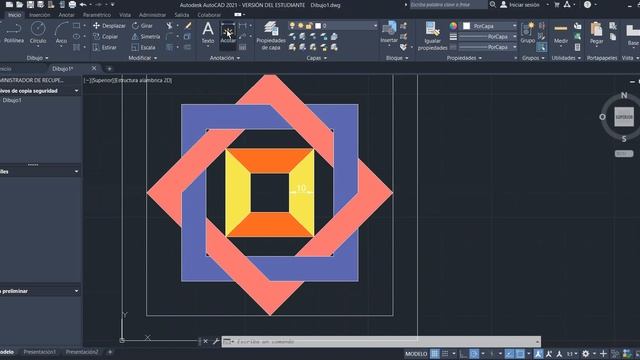Click the Pegar paste icon
Viewport: 640px width, 360px height.
596,33
